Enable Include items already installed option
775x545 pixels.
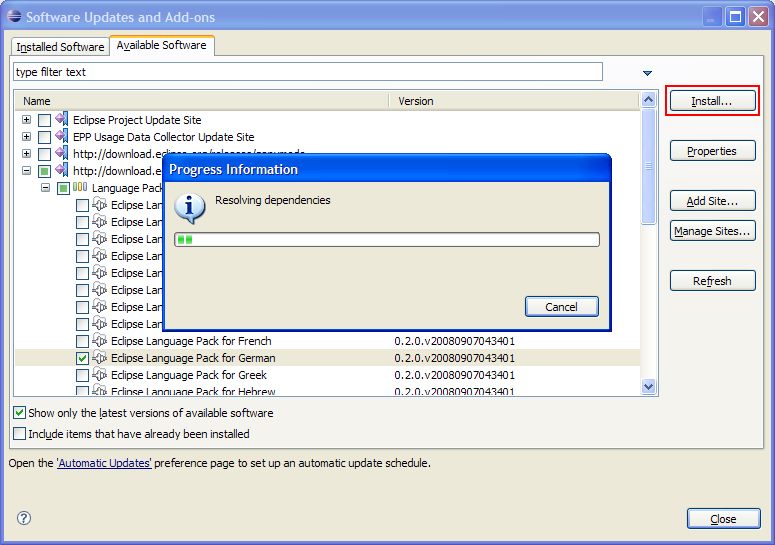coord(19,434)
